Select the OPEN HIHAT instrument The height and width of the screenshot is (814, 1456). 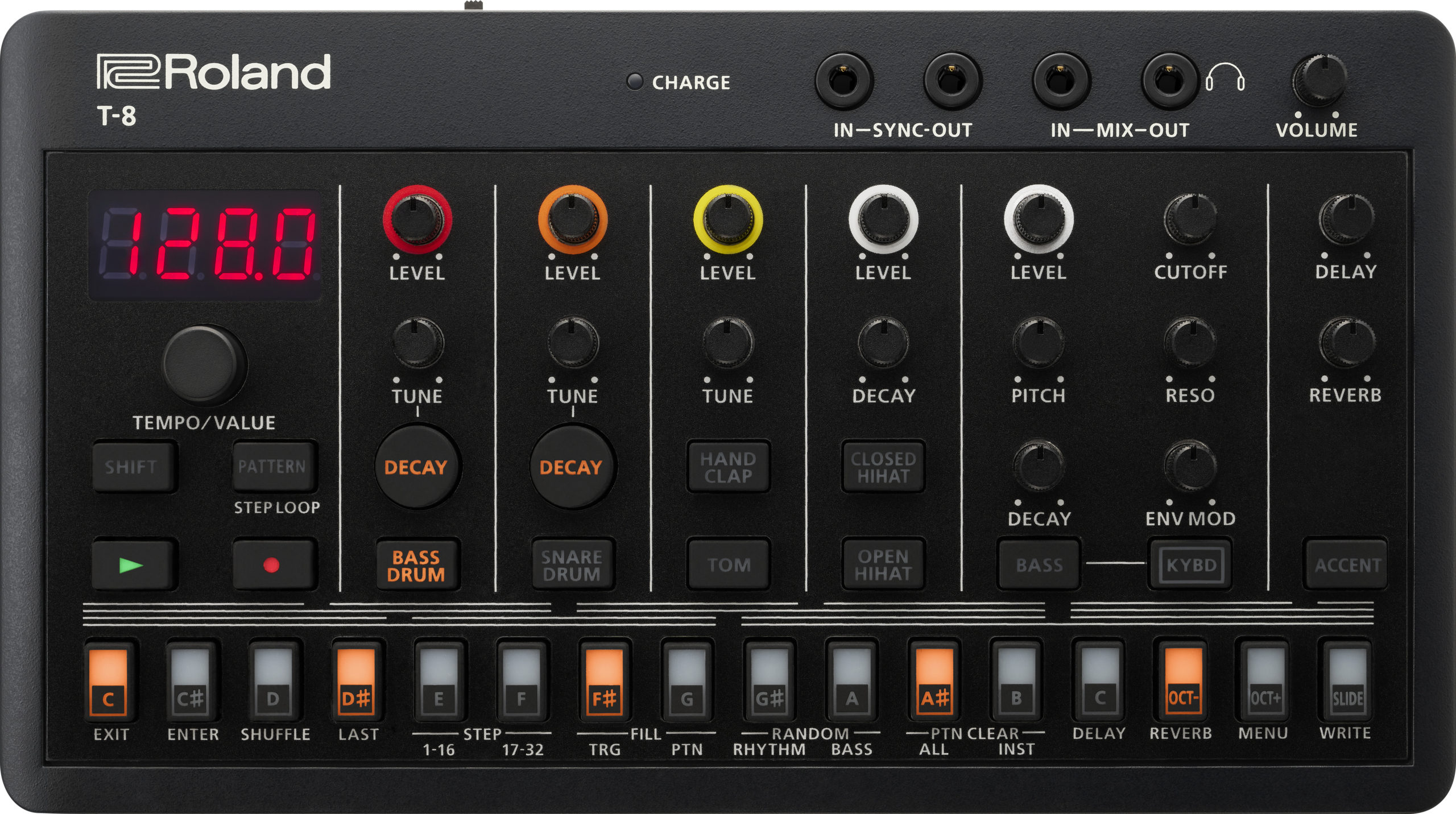click(x=883, y=564)
